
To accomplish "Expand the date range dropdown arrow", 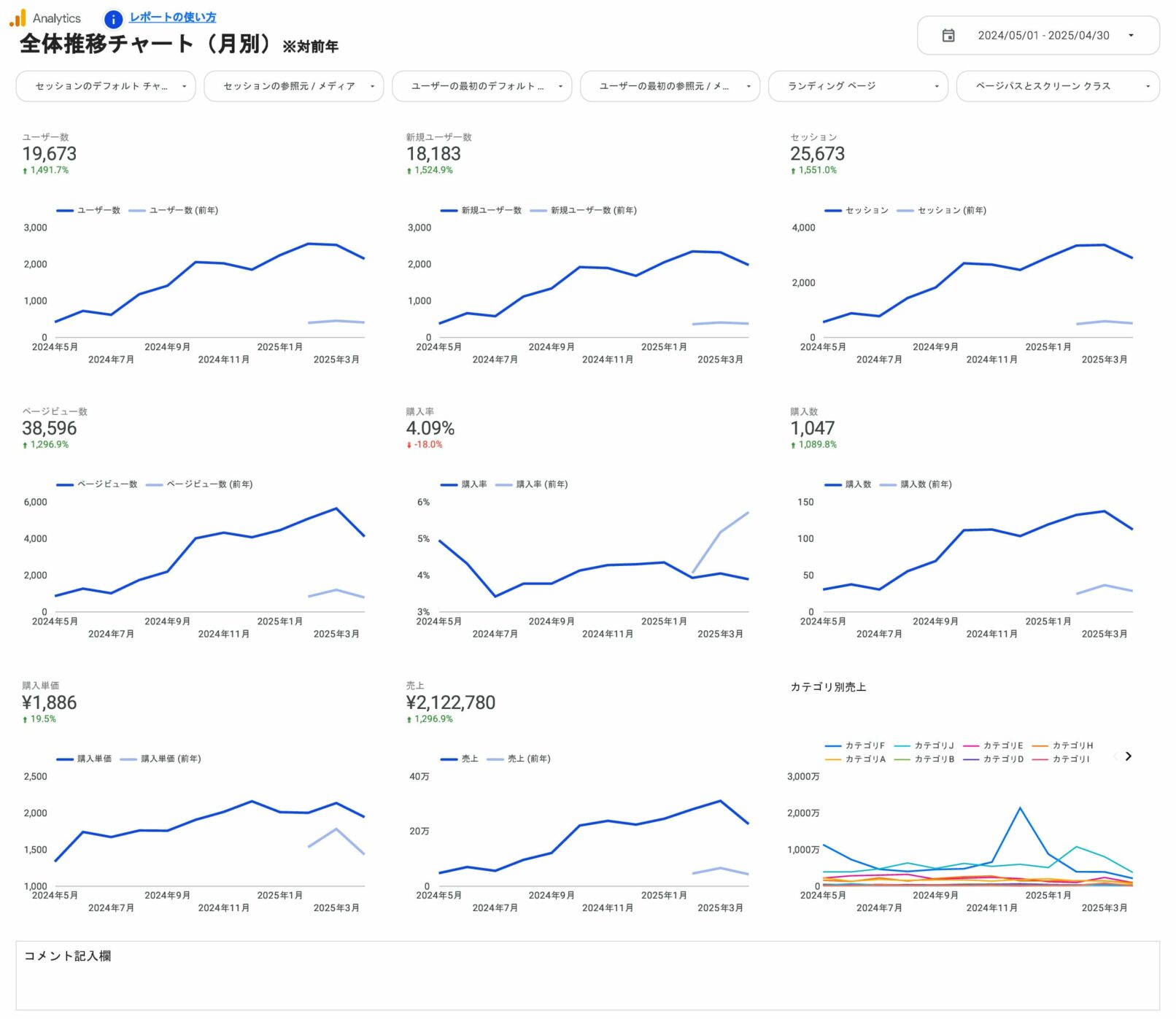I will 1130,36.
